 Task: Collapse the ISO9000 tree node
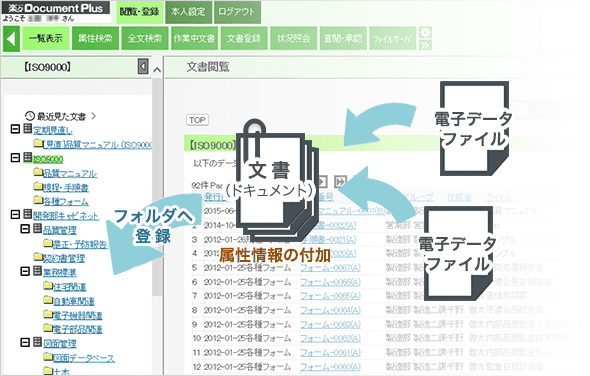(x=15, y=158)
